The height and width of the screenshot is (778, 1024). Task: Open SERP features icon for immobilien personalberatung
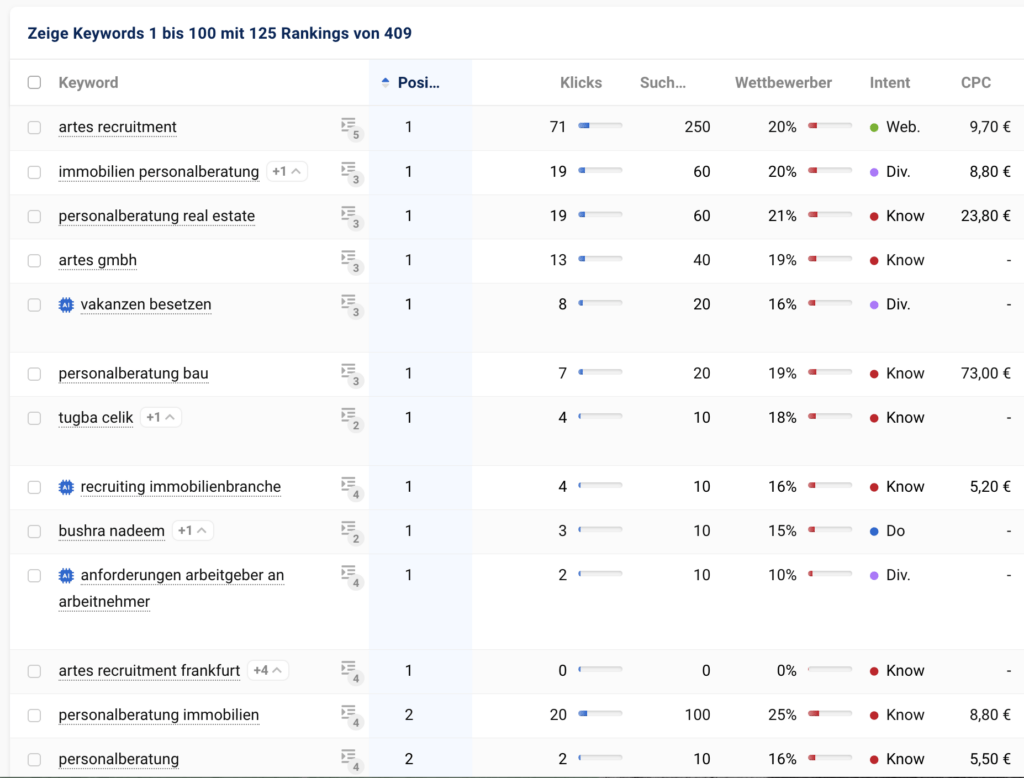[x=351, y=172]
